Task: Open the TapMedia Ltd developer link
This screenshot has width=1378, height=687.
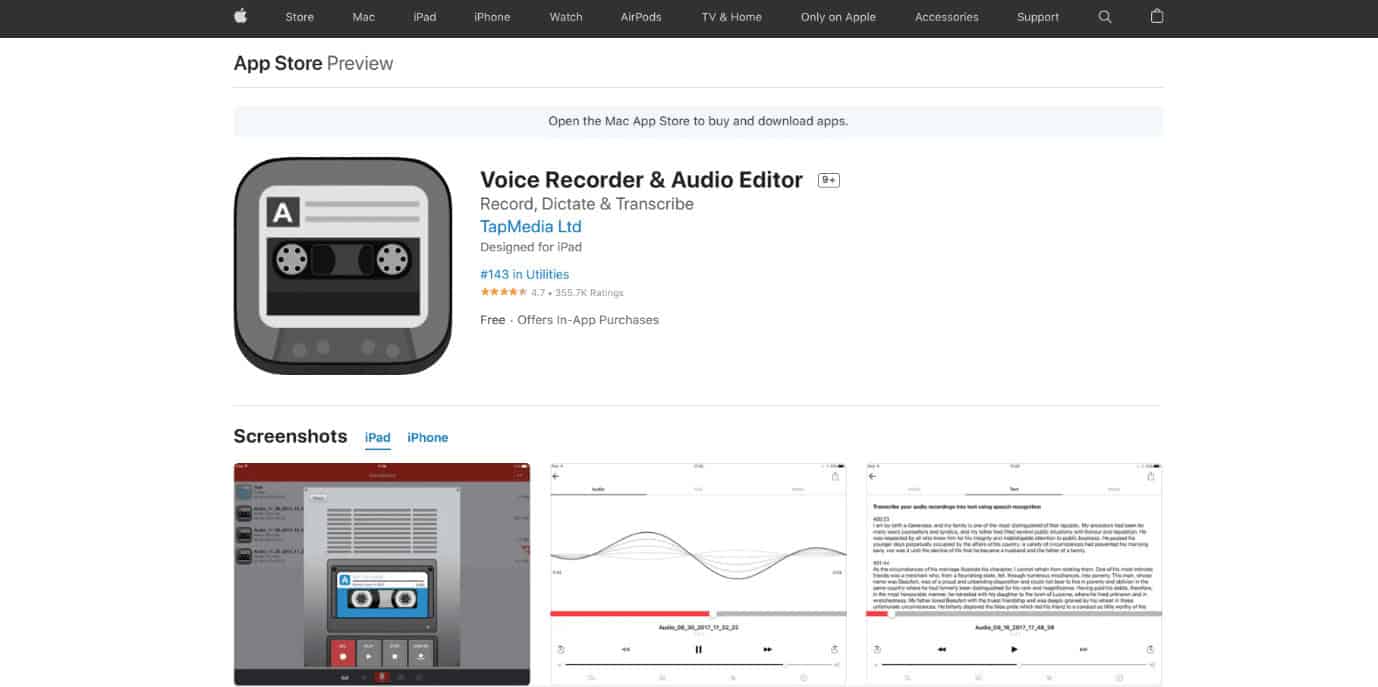Action: pyautogui.click(x=531, y=226)
